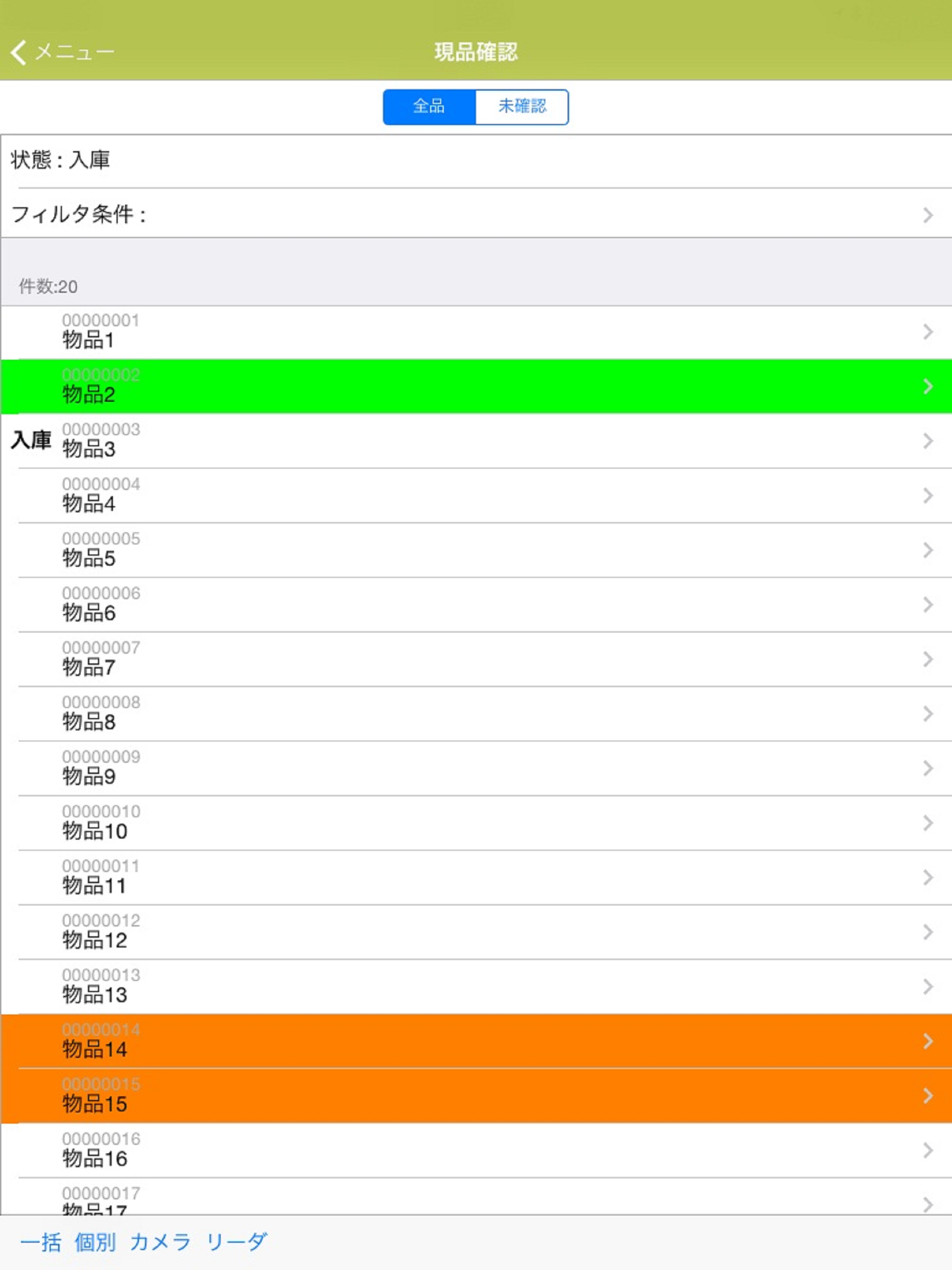The height and width of the screenshot is (1270, 952).
Task: Tap the カメラ toolbar button
Action: click(x=160, y=1242)
